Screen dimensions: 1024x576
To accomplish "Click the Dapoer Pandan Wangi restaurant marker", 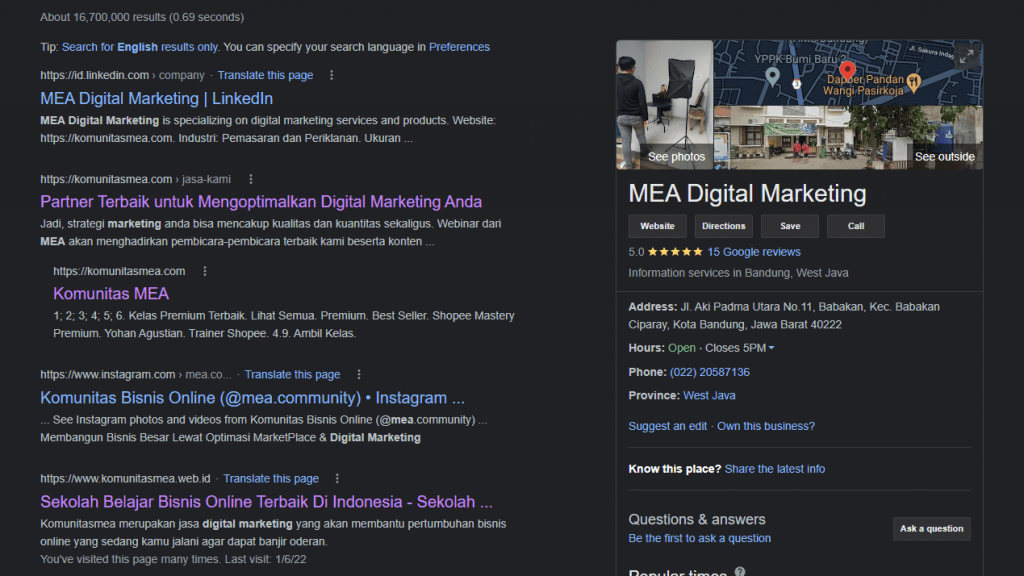I will click(x=914, y=82).
